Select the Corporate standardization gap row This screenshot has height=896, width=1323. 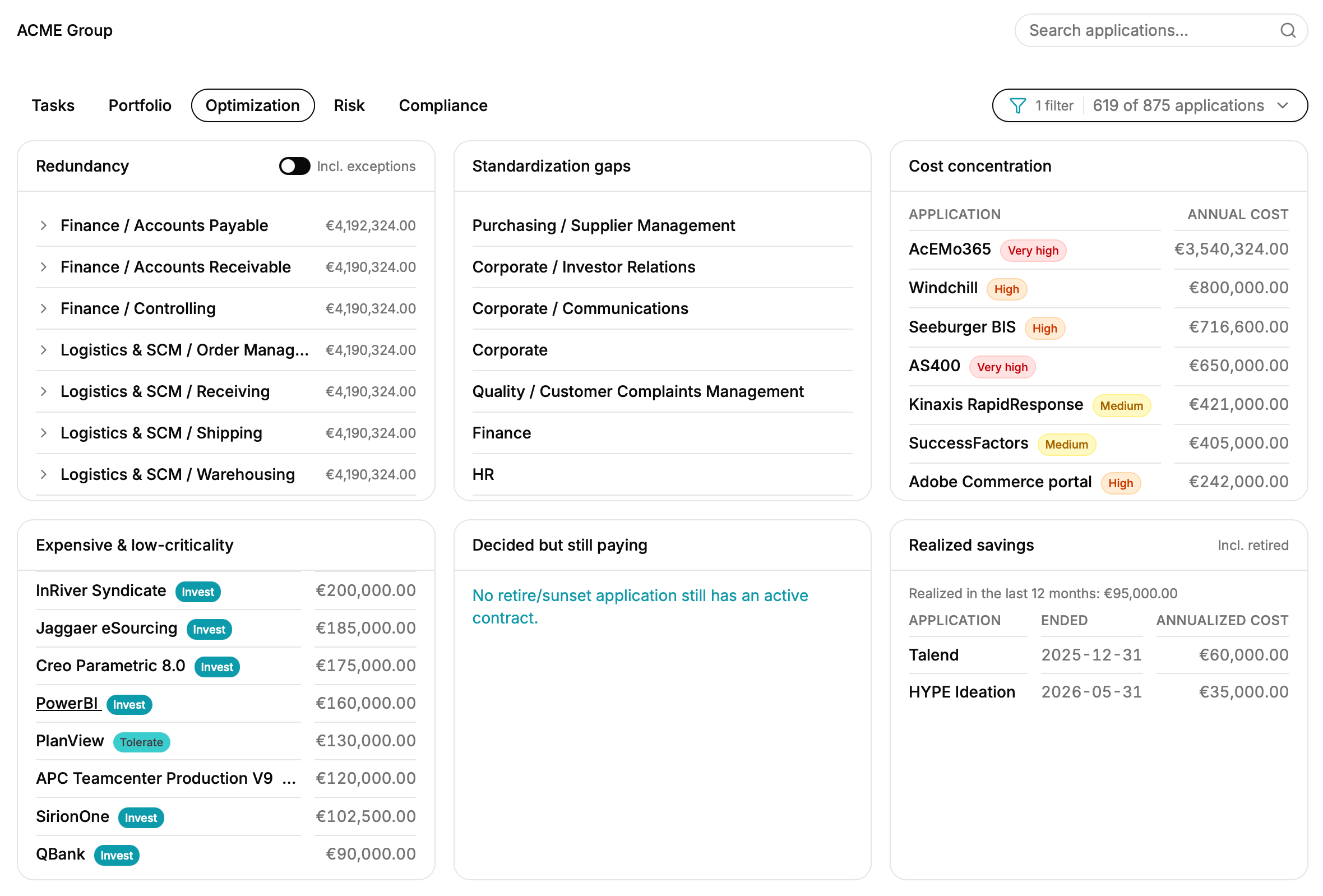tap(662, 350)
